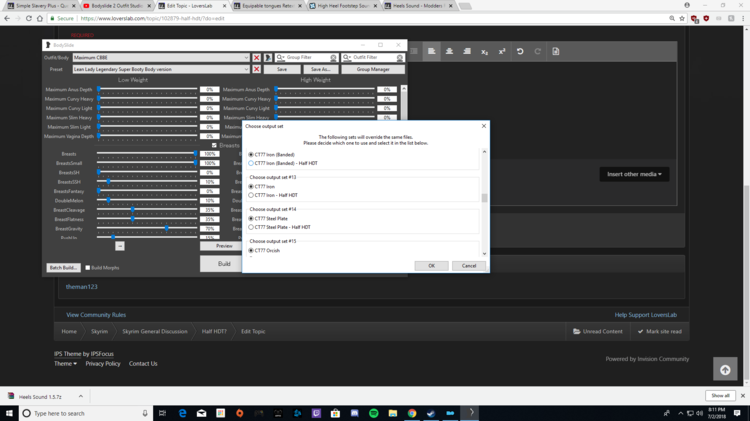Click the Group Manager button
Screen dimensions: 750x421
click(x=373, y=69)
